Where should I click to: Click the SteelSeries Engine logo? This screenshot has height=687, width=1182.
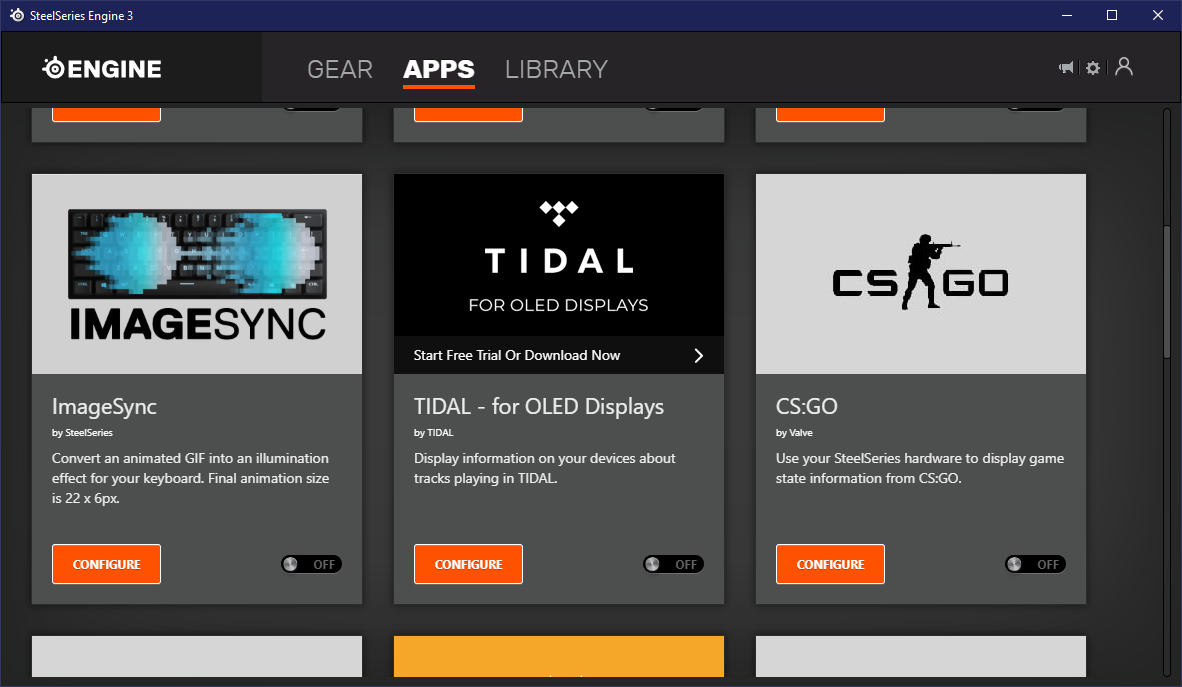(102, 69)
